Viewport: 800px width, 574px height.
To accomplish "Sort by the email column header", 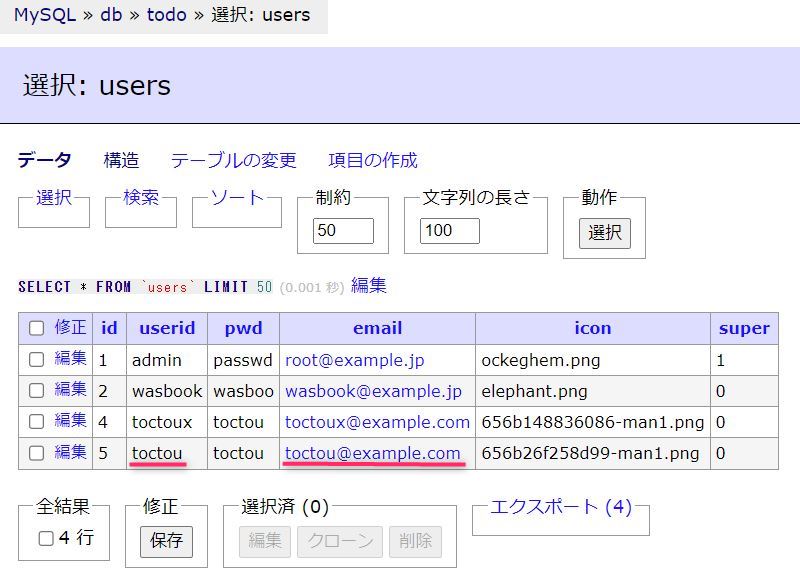I will click(378, 328).
